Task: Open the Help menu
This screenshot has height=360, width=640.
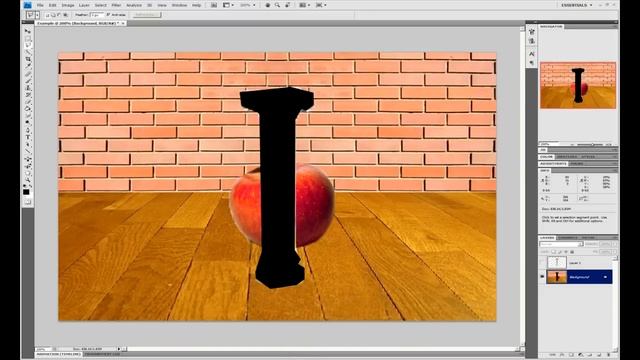Action: click(196, 5)
